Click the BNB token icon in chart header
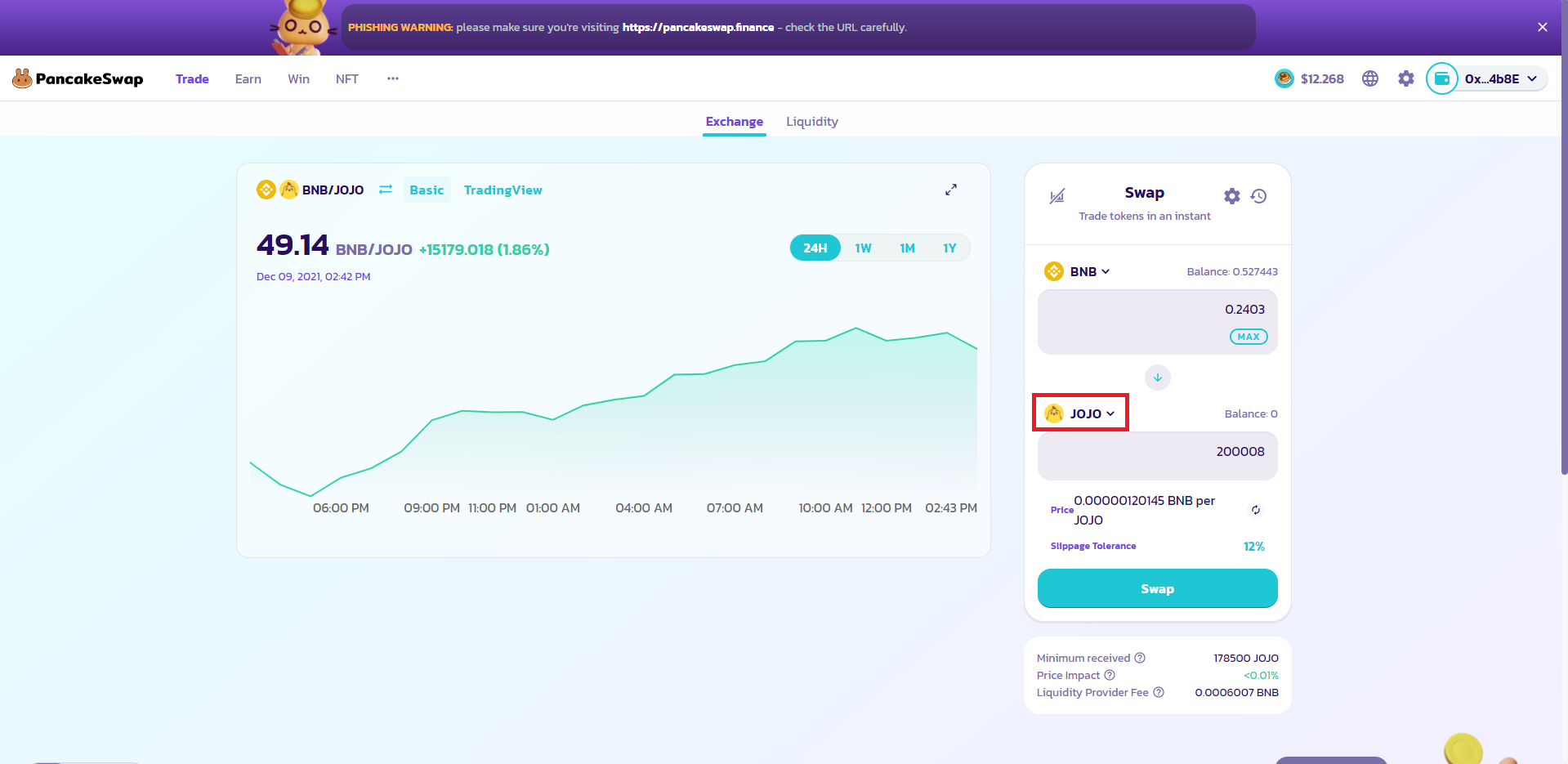The width and height of the screenshot is (1568, 764). (266, 190)
